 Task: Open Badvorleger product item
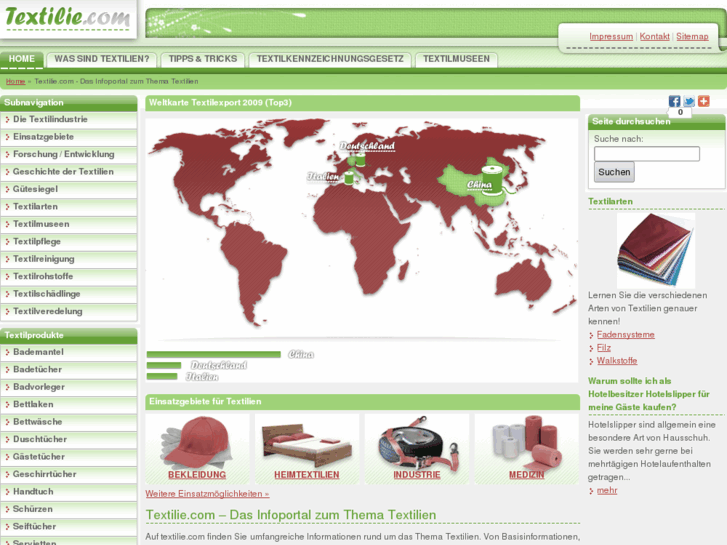(x=69, y=387)
